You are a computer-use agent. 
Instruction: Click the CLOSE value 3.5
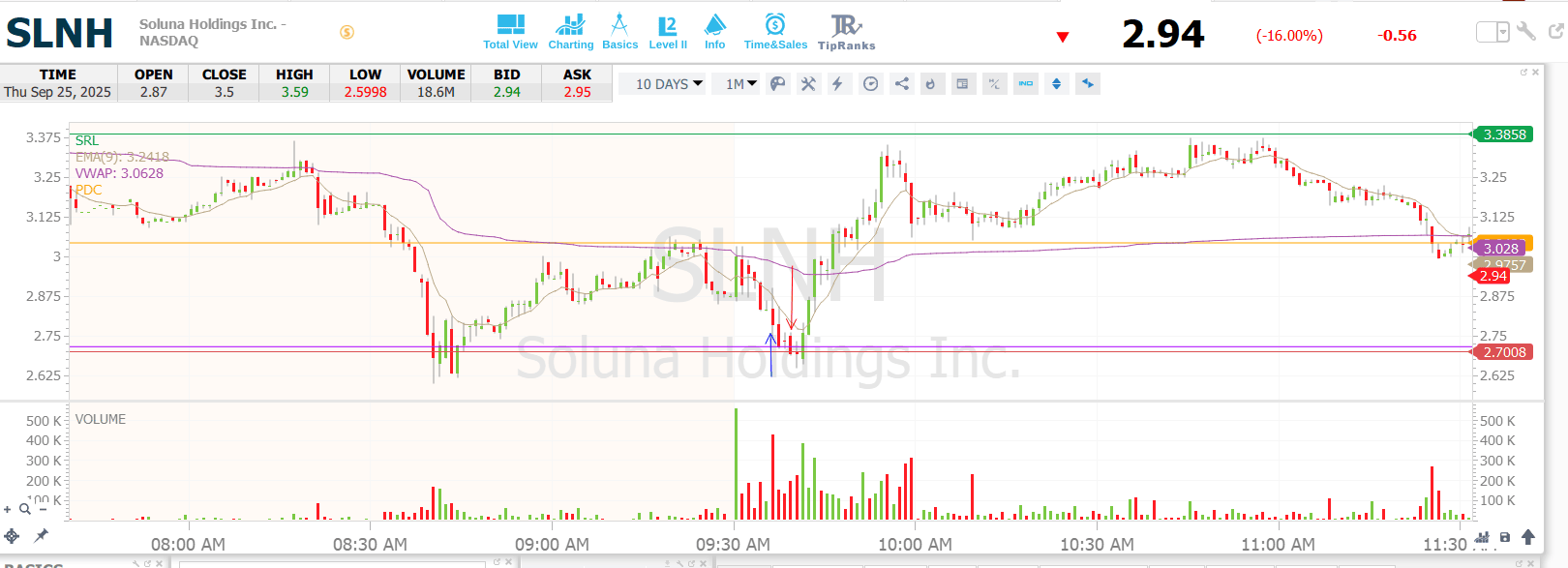(x=225, y=92)
